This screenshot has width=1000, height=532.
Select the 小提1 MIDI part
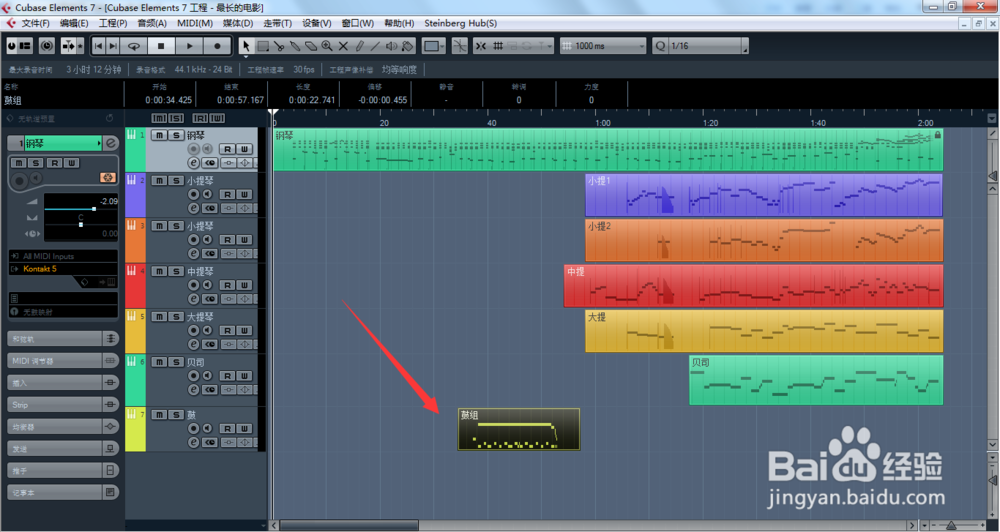763,195
